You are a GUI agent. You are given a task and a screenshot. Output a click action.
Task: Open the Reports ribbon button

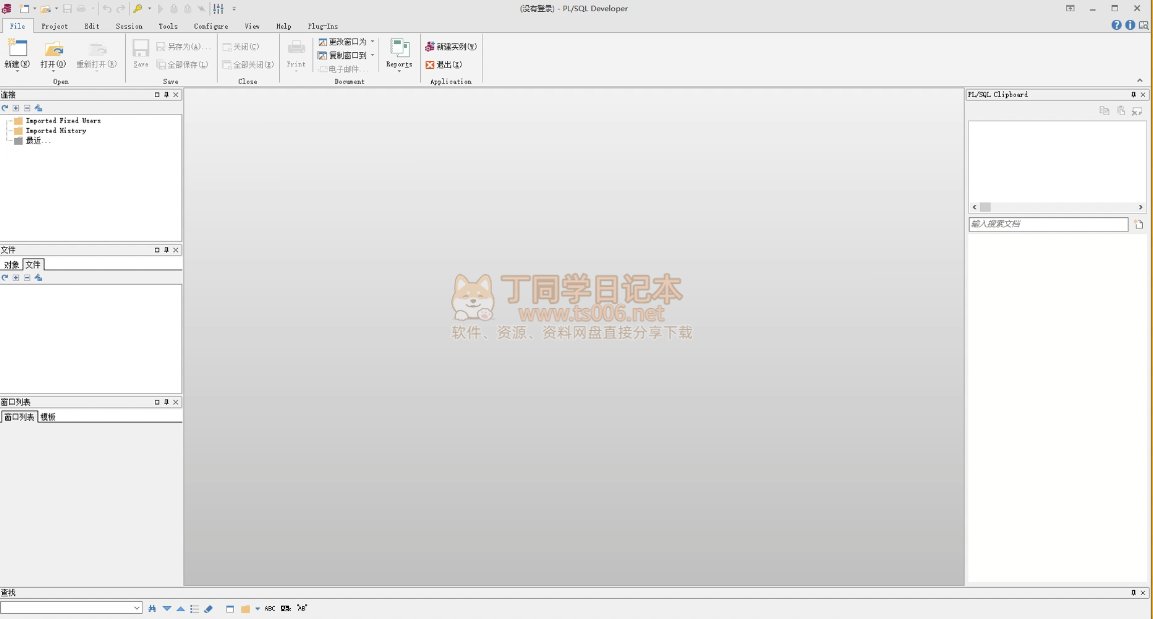399,50
